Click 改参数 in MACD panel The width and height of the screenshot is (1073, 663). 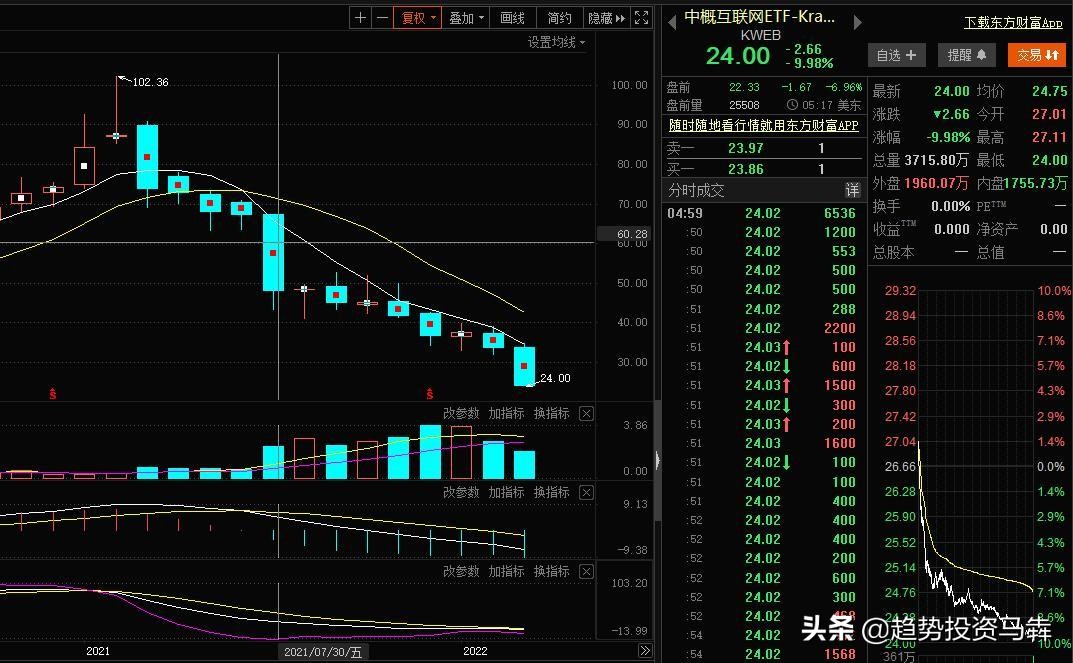(461, 492)
